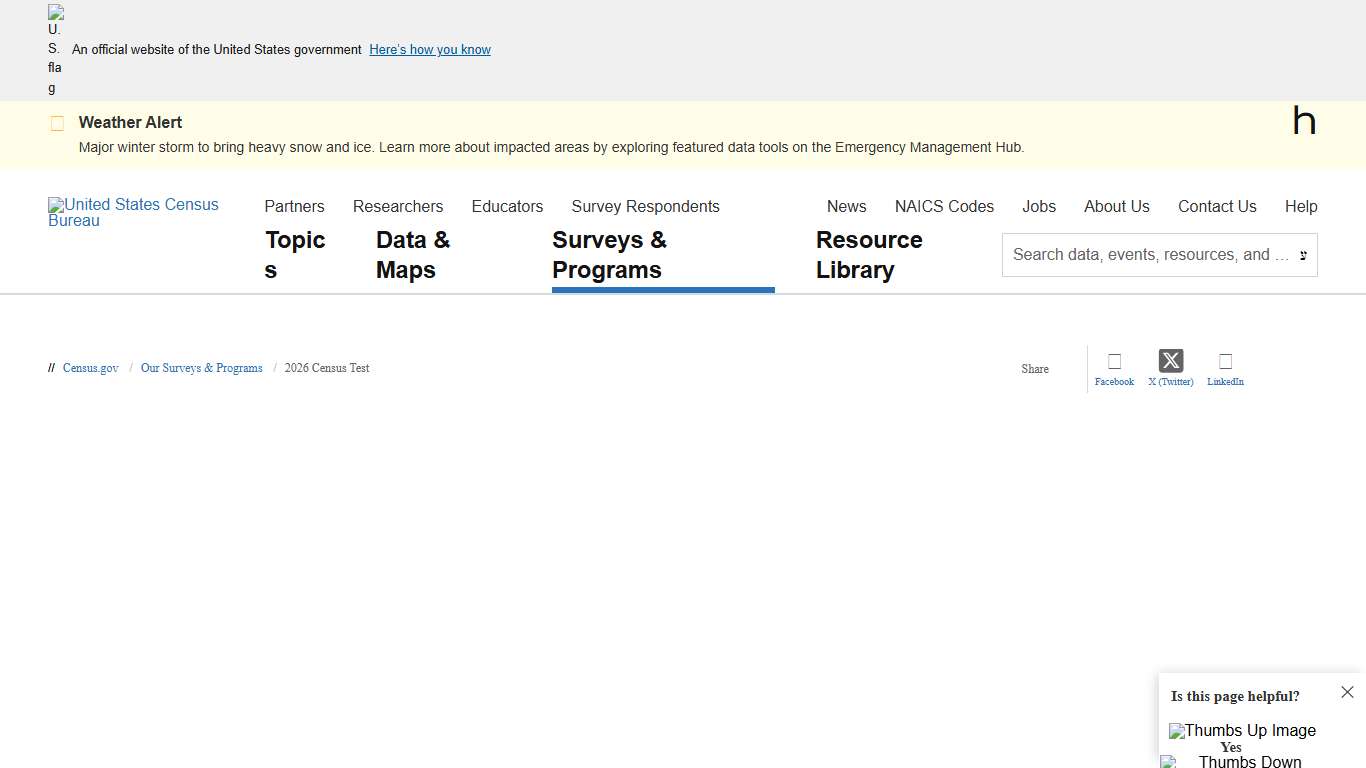This screenshot has height=768, width=1366.
Task: Expand the Topics navigation menu
Action: click(294, 254)
